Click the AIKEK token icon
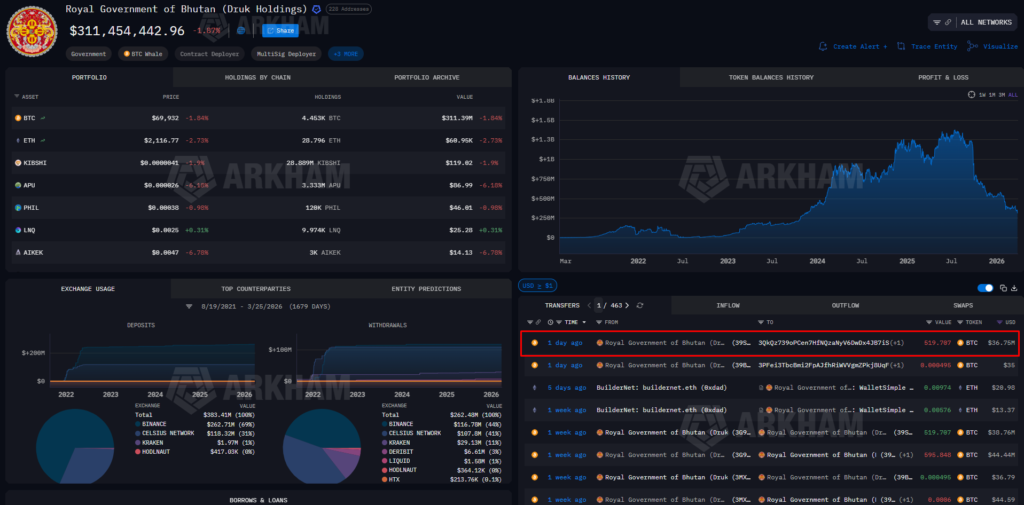The height and width of the screenshot is (505, 1024). click(18, 252)
